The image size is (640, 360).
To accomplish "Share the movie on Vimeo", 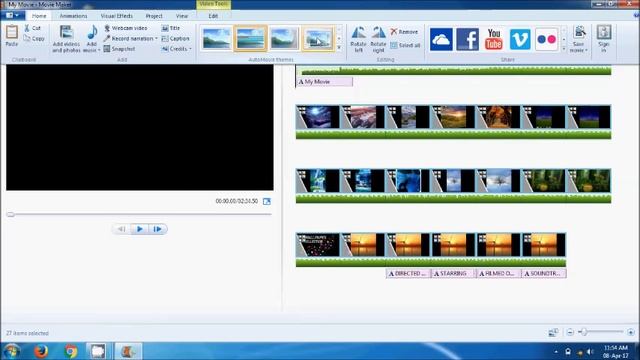I will click(x=520, y=39).
